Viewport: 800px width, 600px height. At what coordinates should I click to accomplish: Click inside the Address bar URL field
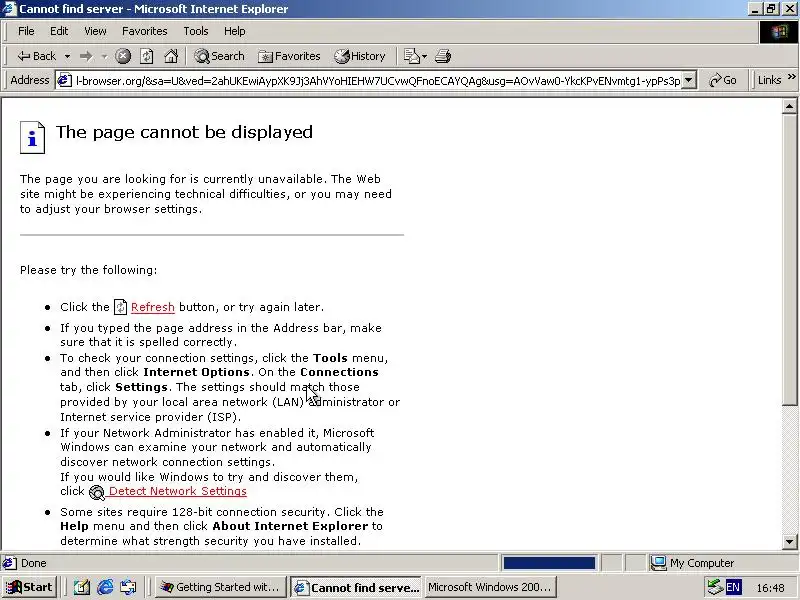point(378,81)
